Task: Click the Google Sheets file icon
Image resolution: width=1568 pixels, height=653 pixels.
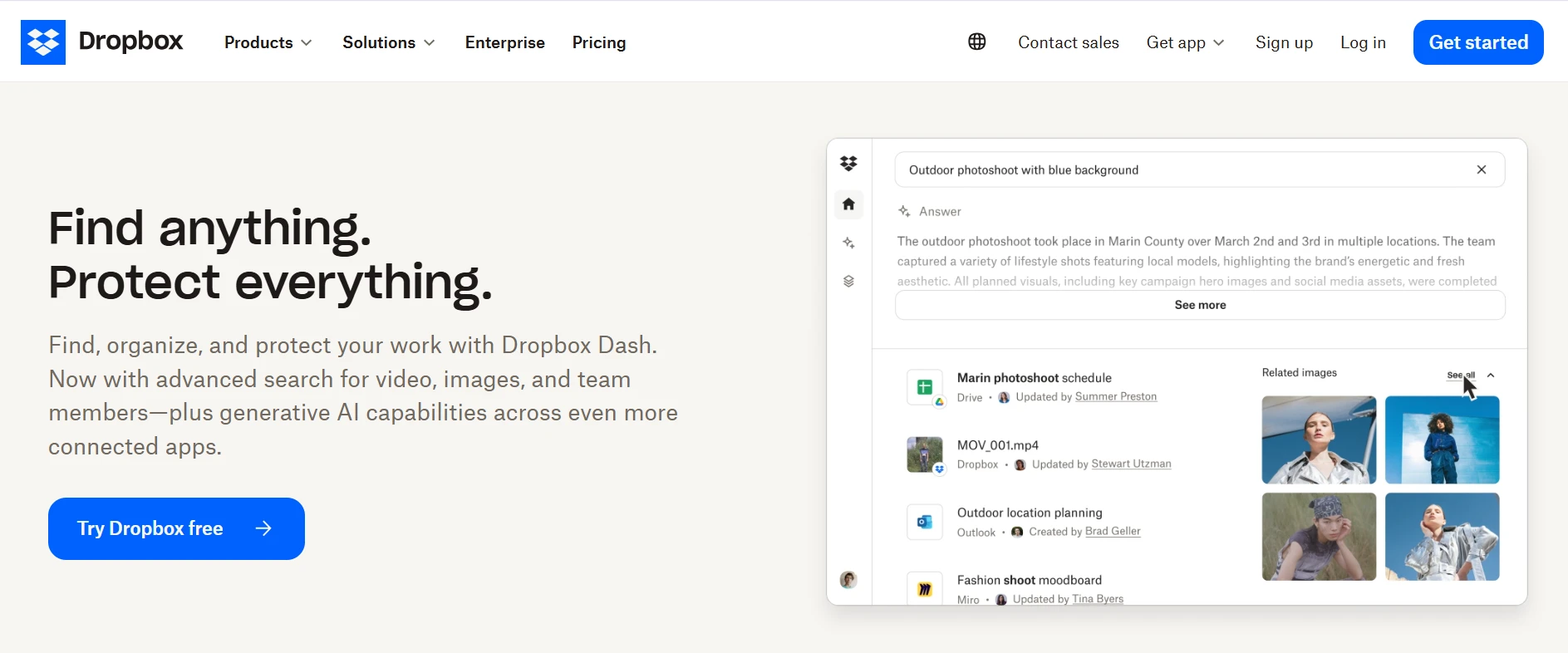Action: click(x=925, y=387)
